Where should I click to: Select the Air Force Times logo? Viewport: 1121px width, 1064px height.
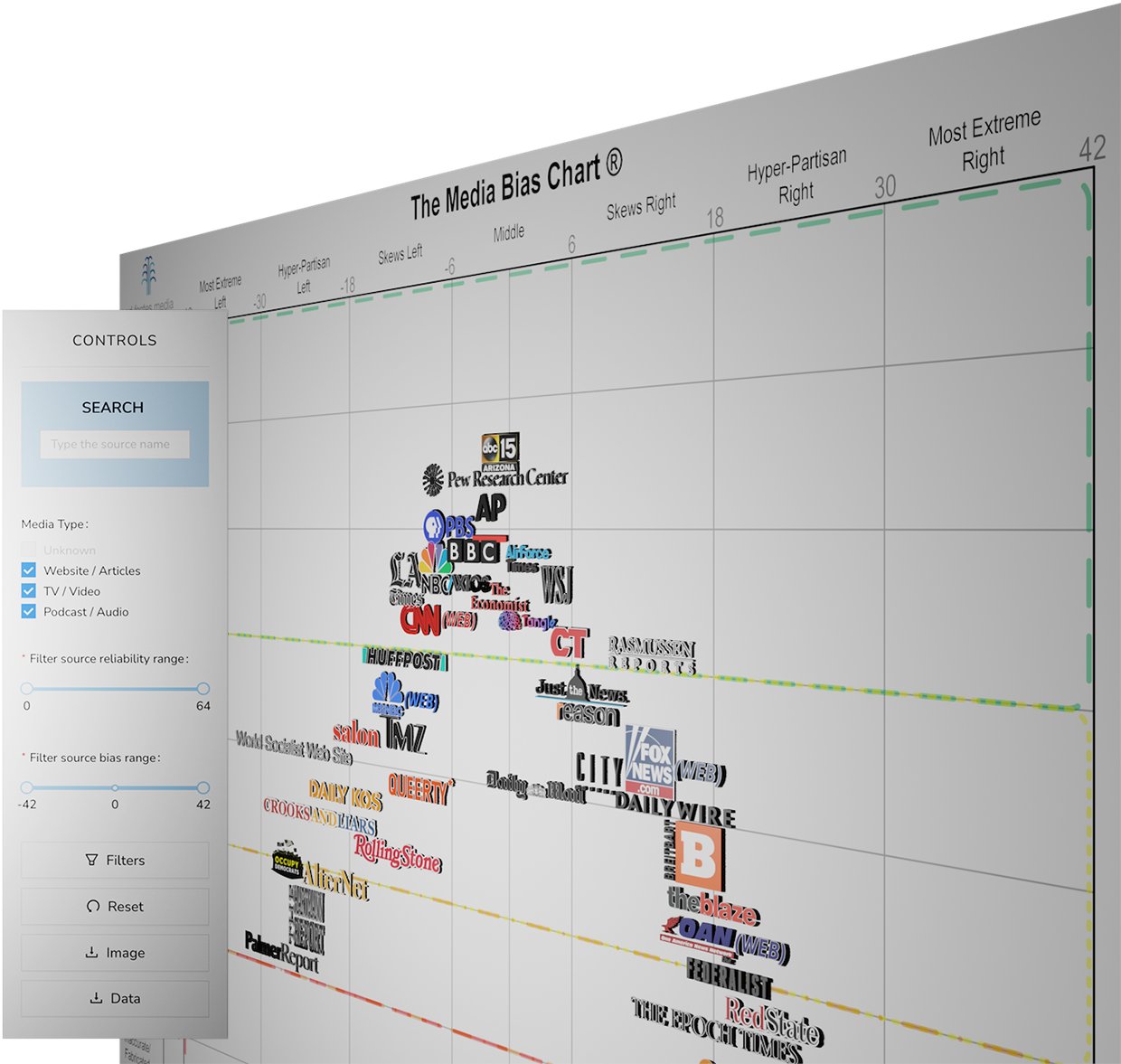coord(527,558)
